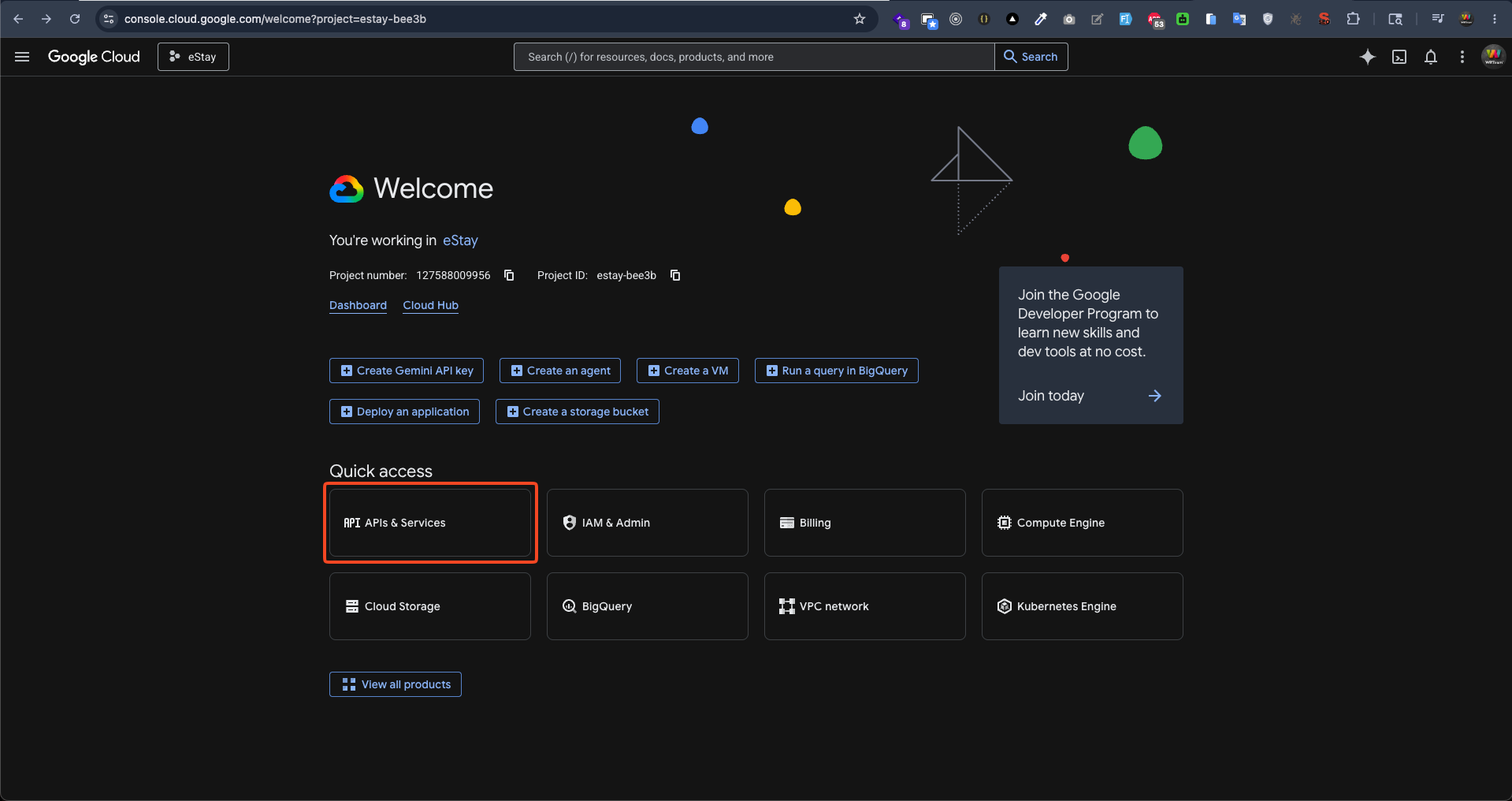
Task: Reload the browser page
Action: (x=75, y=19)
